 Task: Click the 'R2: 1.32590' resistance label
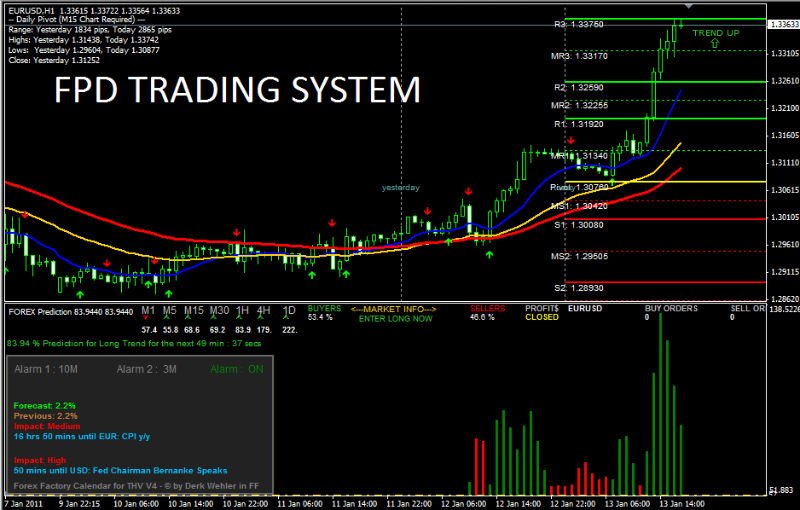(x=579, y=88)
